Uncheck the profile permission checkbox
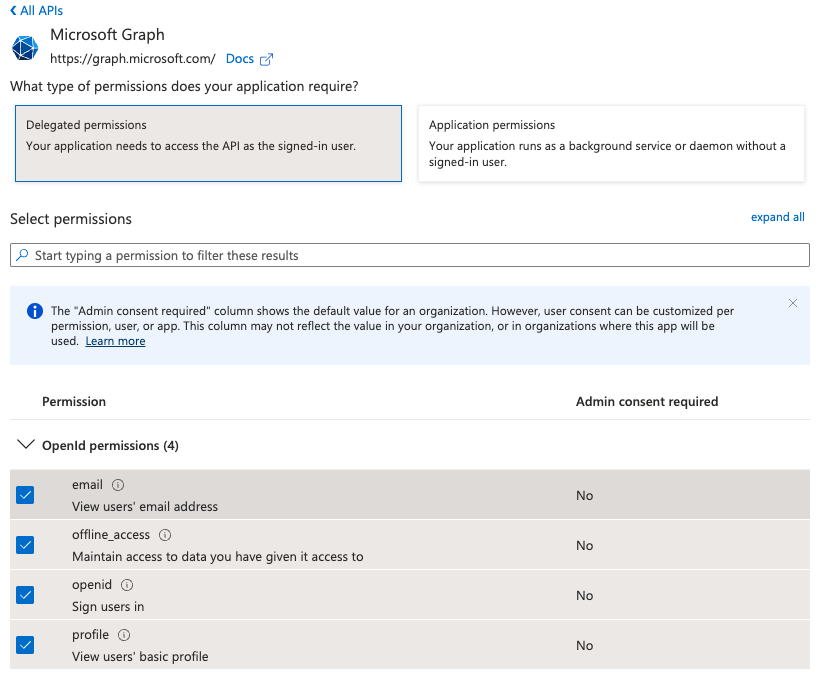This screenshot has width=819, height=676. 25,645
